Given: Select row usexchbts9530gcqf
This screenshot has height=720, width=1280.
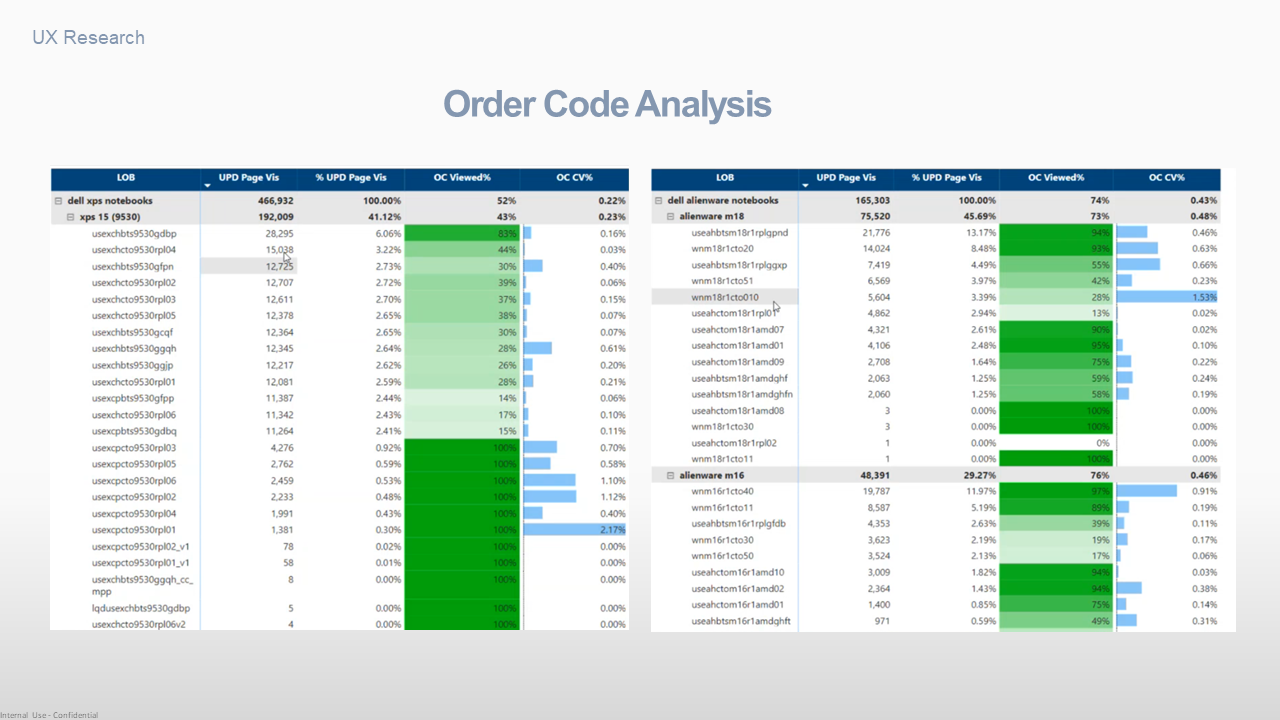Looking at the screenshot, I should [340, 332].
